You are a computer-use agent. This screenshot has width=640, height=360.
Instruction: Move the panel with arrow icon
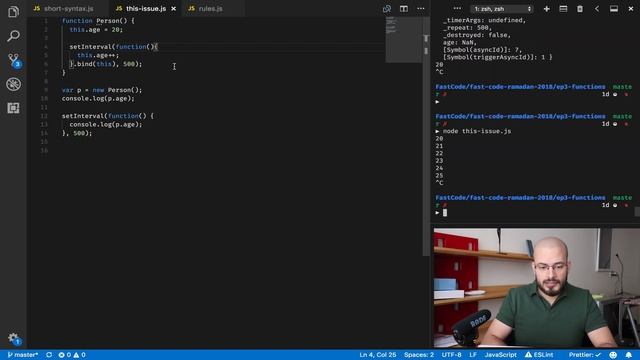pos(597,9)
